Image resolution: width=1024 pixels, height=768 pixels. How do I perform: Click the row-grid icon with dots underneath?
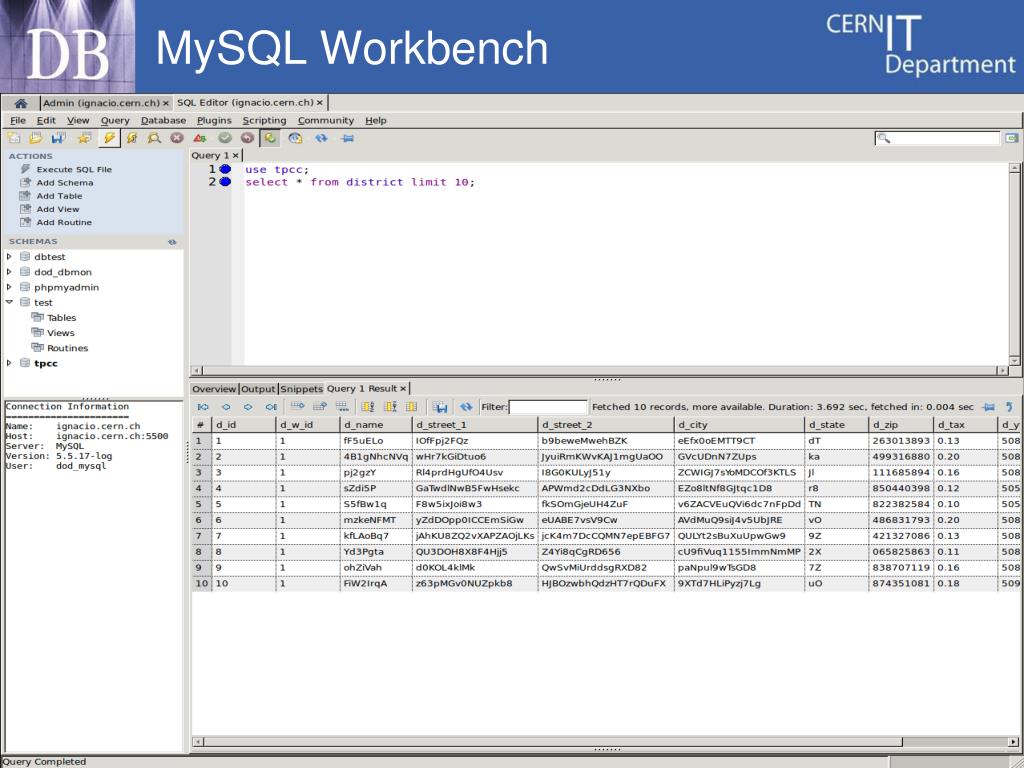pos(342,406)
